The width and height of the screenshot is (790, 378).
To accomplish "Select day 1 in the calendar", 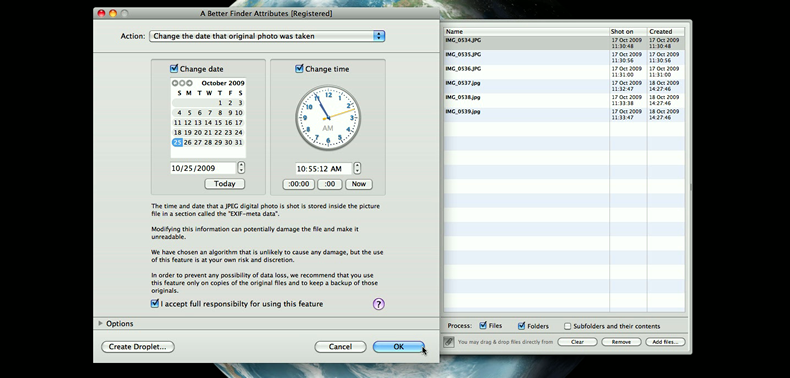I will 220,103.
